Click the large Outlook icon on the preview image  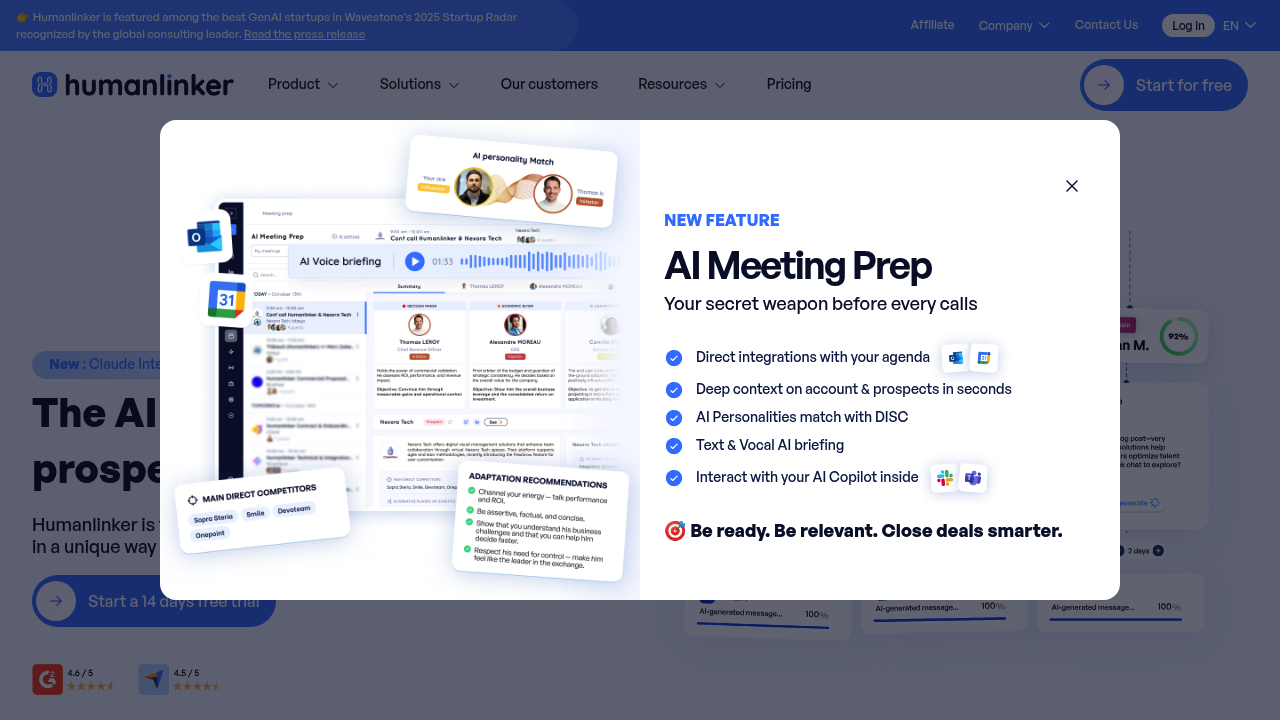click(x=206, y=237)
